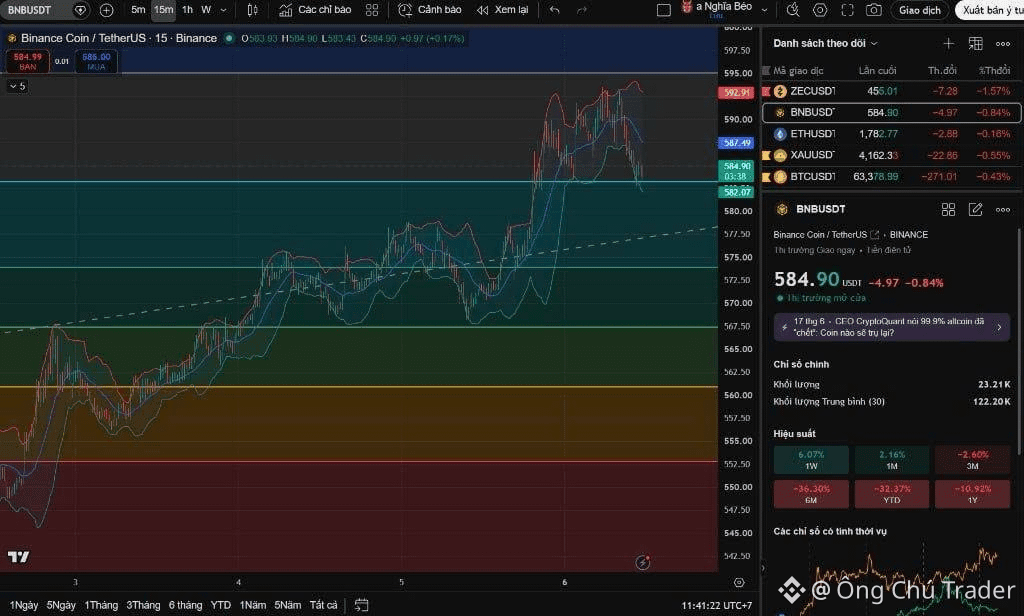Set chart range to 5Ngày
Image resolution: width=1024 pixels, height=616 pixels.
[61, 606]
